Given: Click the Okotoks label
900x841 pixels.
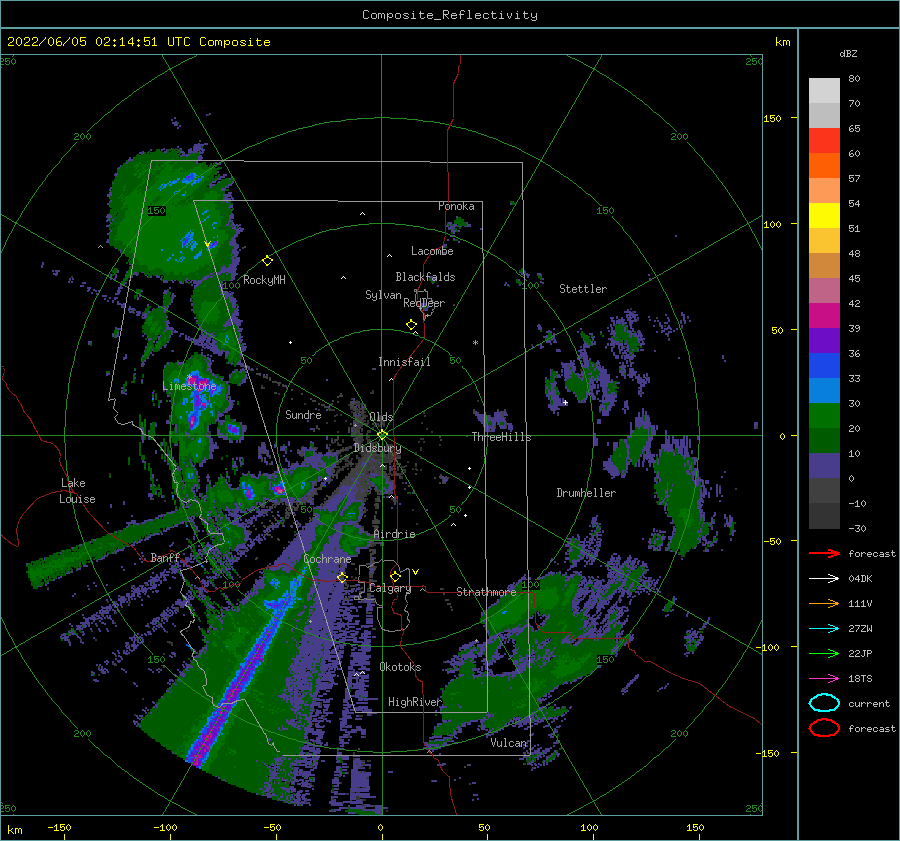Looking at the screenshot, I should tap(400, 667).
